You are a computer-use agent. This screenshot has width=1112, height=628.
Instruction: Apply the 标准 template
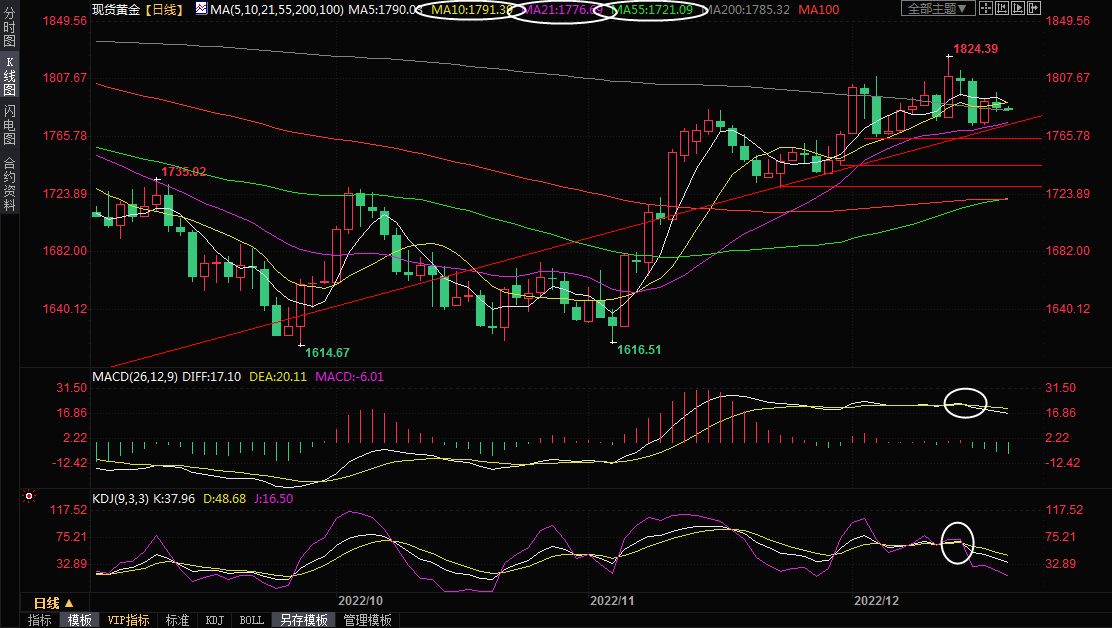(177, 620)
